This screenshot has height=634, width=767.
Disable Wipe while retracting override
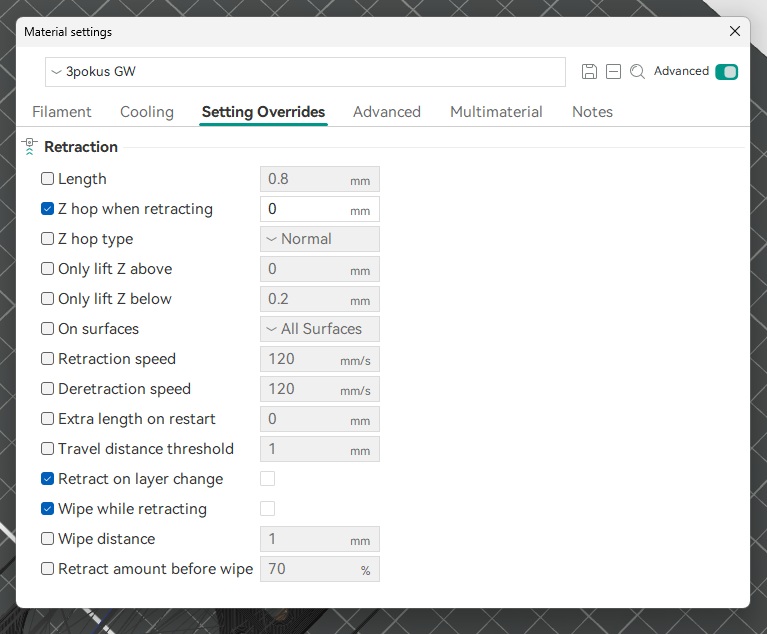click(48, 509)
